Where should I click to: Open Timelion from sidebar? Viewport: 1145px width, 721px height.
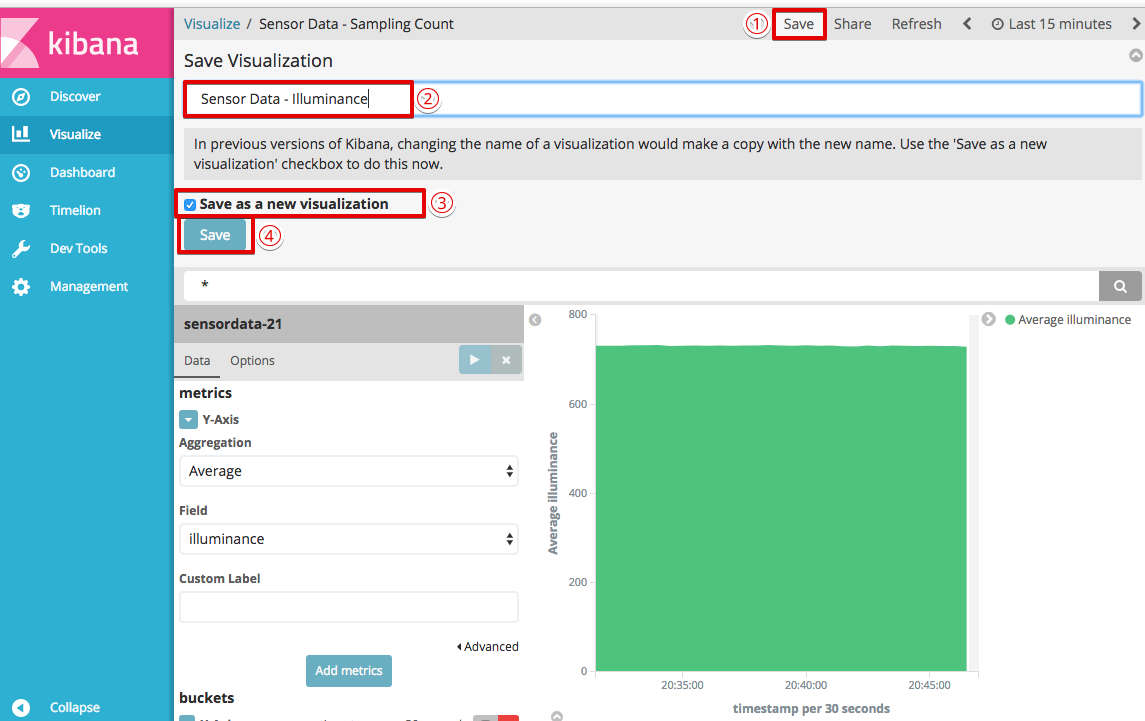(75, 210)
